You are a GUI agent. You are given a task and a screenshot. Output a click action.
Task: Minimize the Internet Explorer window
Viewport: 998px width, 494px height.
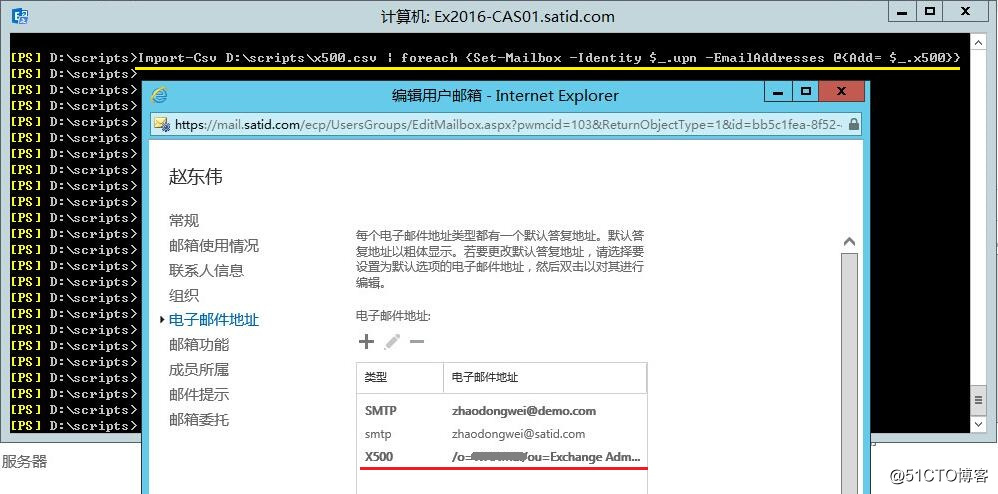[x=778, y=92]
